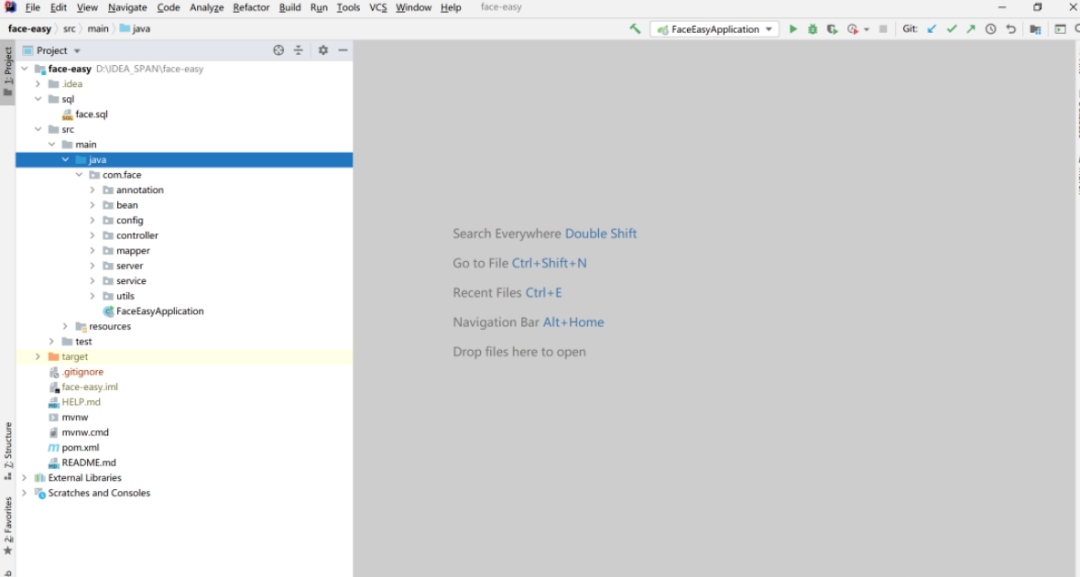Run the FaceEasyApplication
This screenshot has height=577, width=1080.
coord(793,29)
